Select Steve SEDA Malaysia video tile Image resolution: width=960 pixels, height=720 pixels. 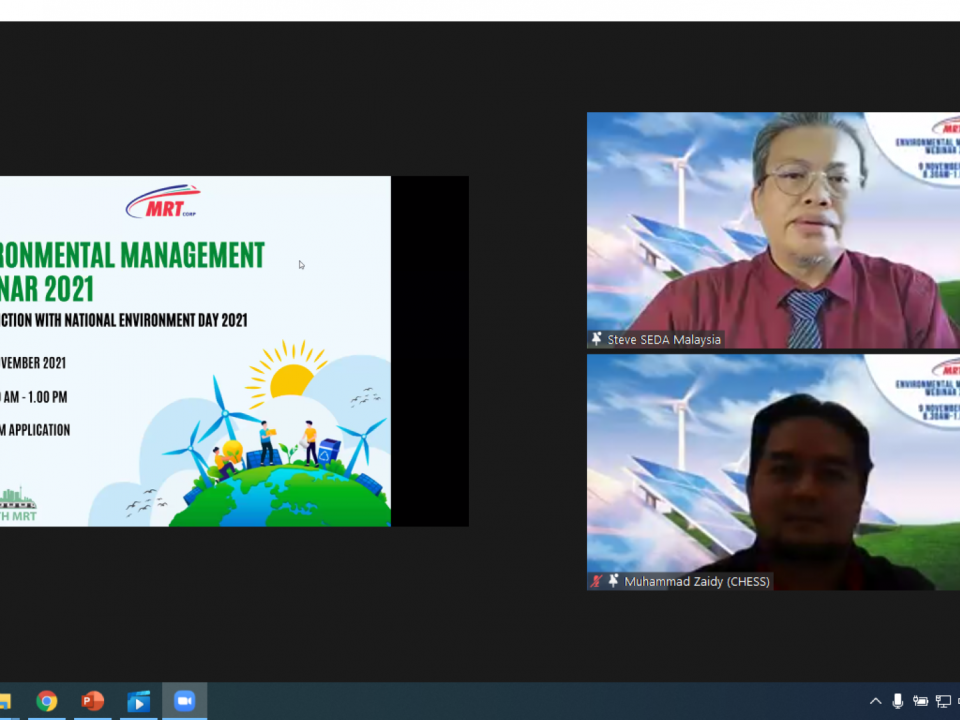point(773,230)
